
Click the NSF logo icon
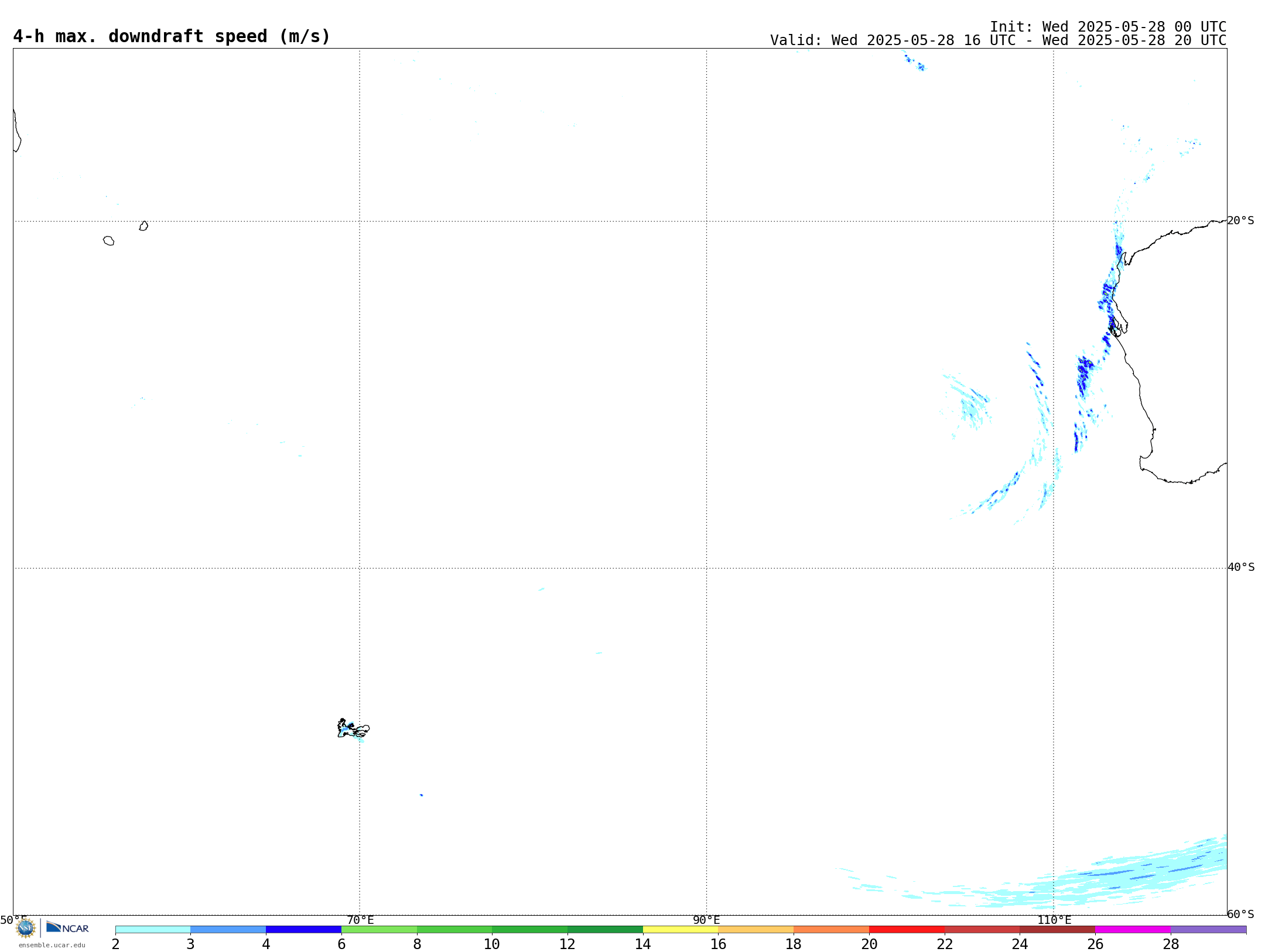[x=26, y=928]
